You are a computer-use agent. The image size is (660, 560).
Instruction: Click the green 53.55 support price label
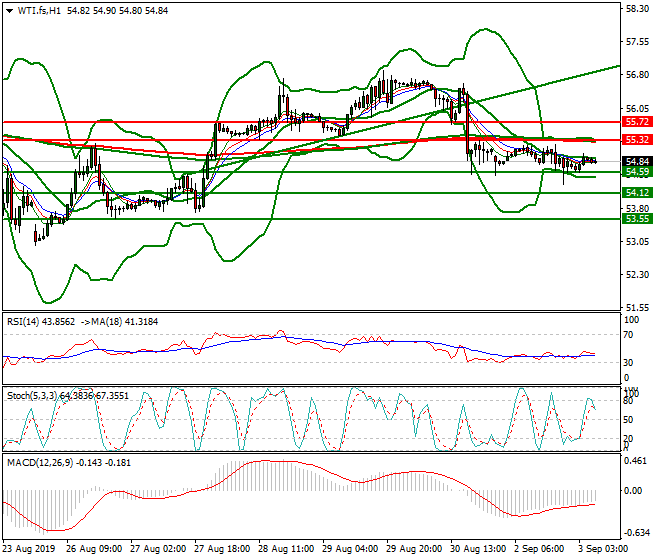pos(637,219)
